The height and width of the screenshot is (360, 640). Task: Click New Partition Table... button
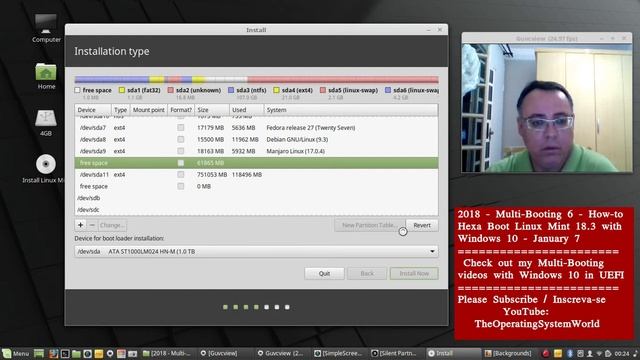coord(369,225)
